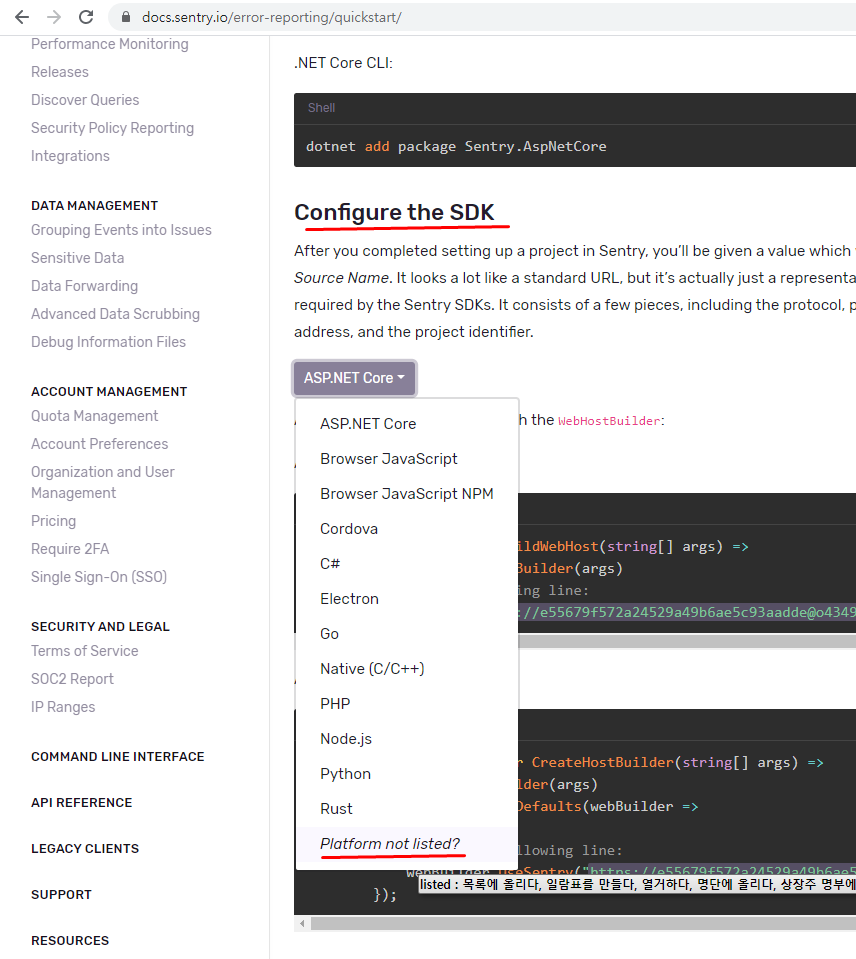Choose Browser JavaScript in the dropdown
Viewport: 856px width, 959px height.
click(407, 459)
